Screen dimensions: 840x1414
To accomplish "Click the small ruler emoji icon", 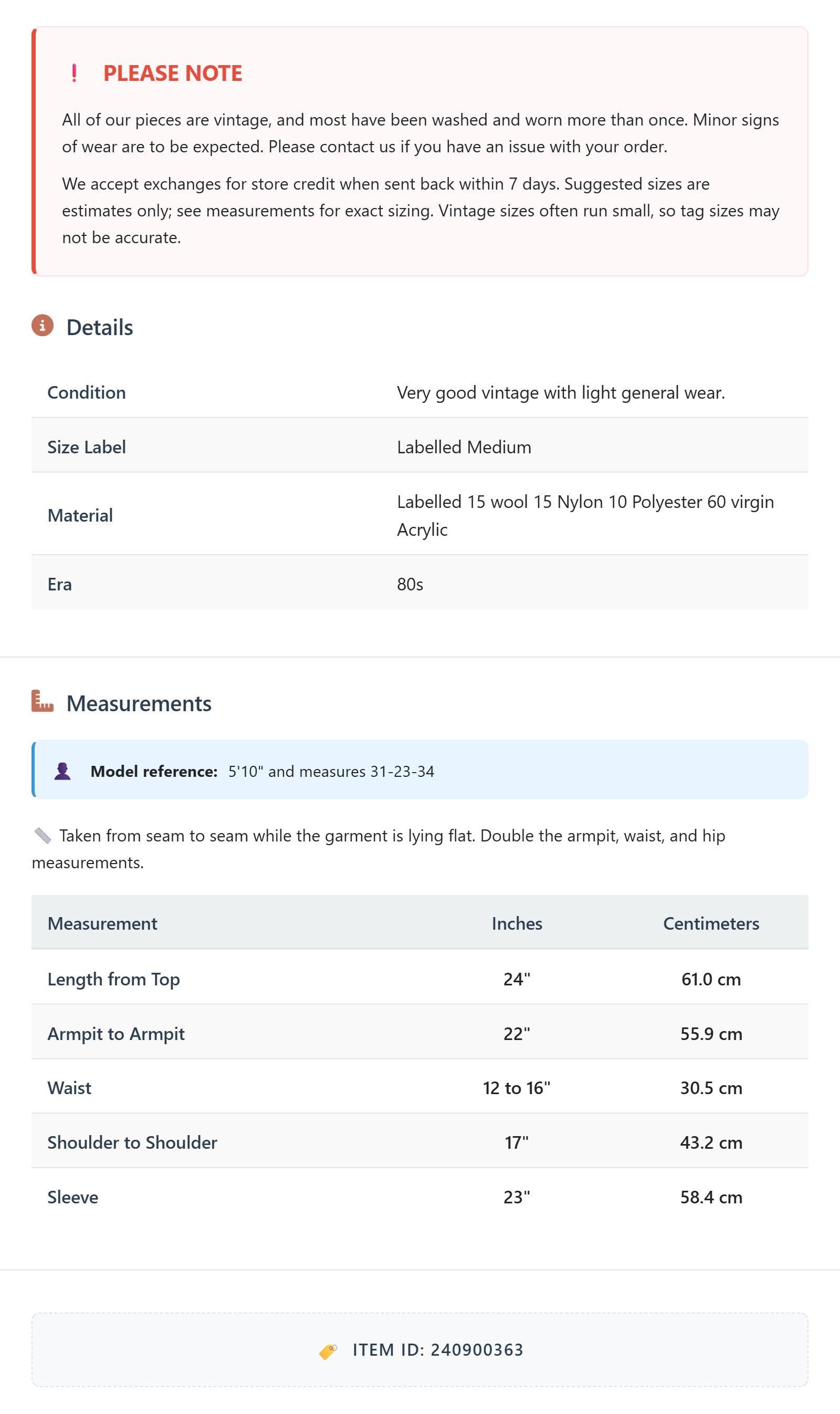I will pos(43,835).
